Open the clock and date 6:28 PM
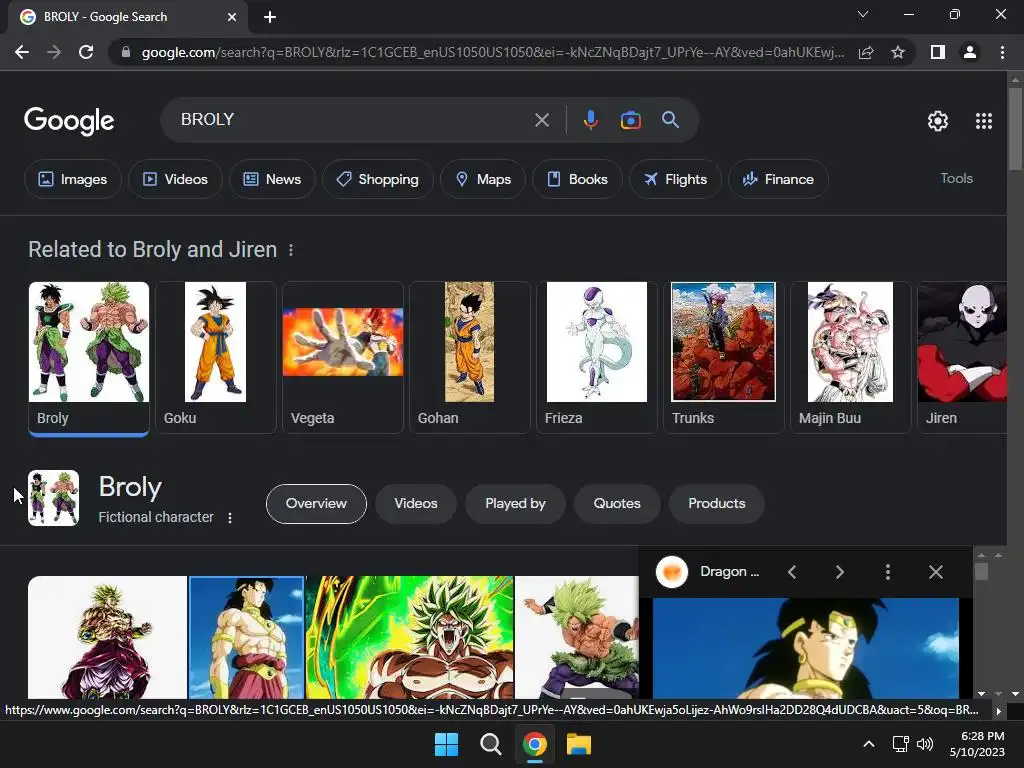 coord(977,744)
